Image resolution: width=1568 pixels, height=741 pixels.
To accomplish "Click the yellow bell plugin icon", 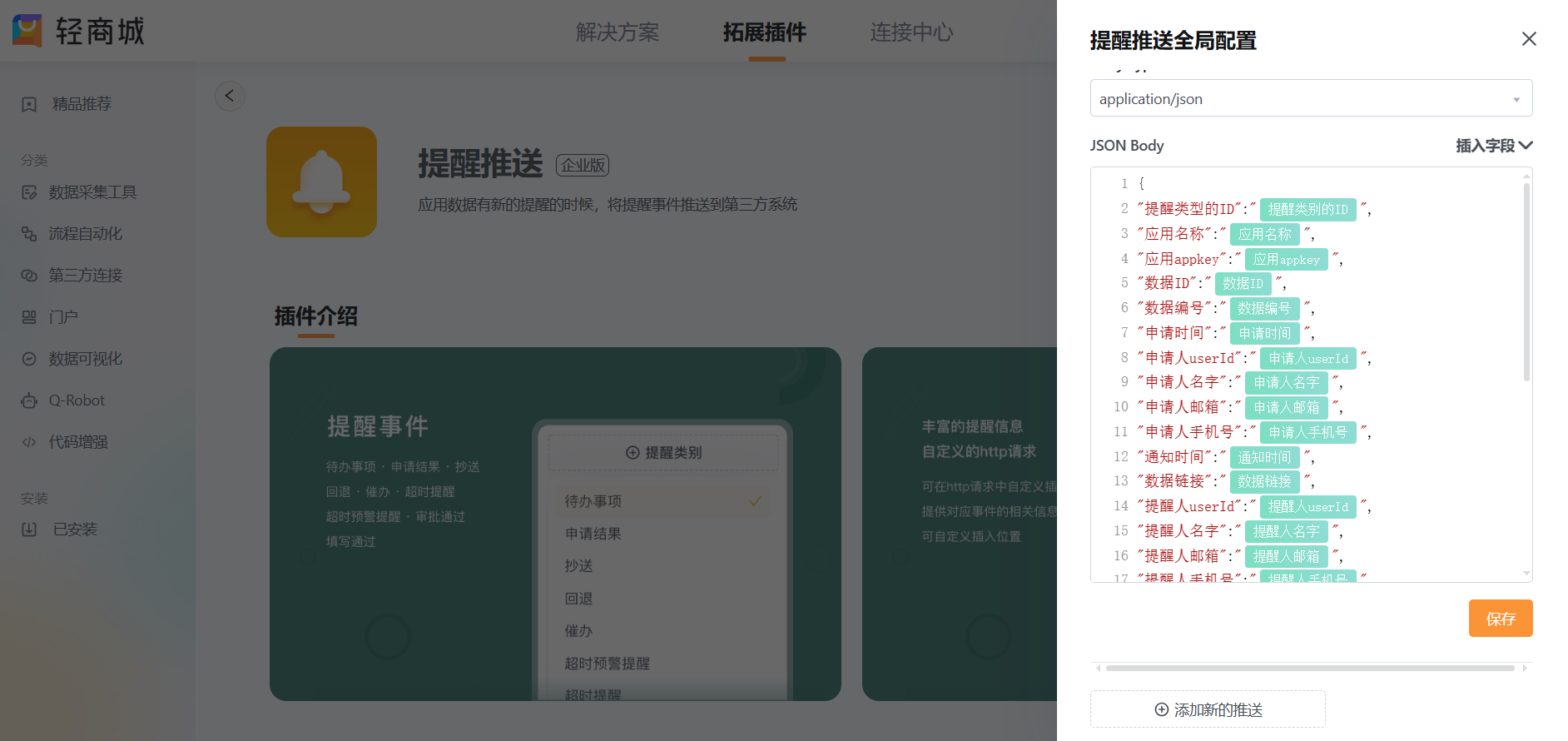I will (321, 182).
